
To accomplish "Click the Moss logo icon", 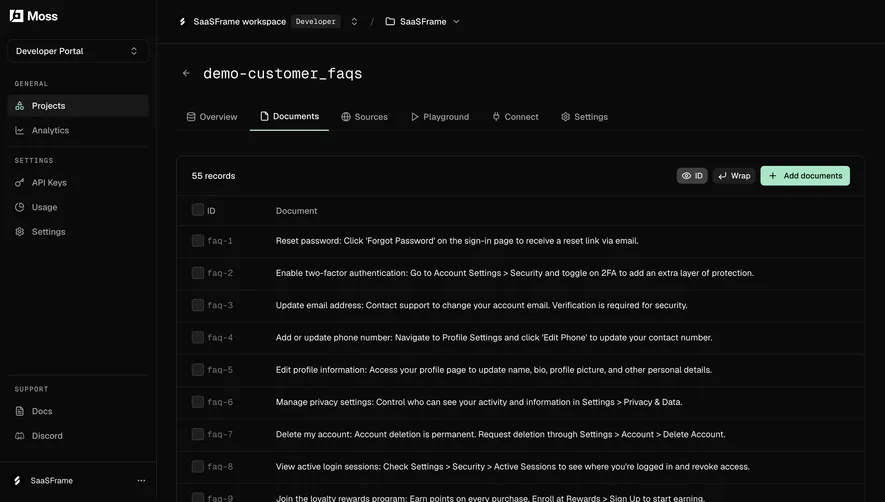I will [16, 16].
